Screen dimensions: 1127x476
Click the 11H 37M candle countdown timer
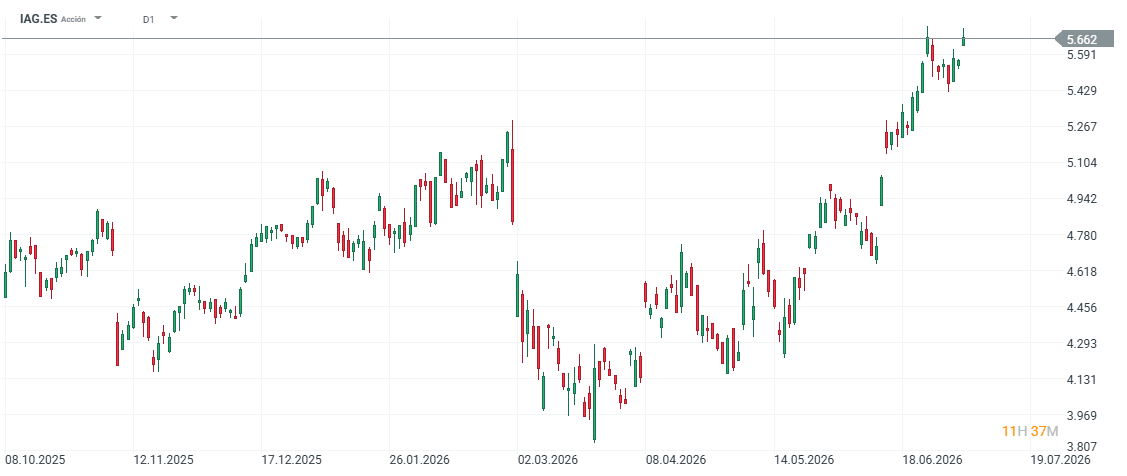tap(1030, 431)
